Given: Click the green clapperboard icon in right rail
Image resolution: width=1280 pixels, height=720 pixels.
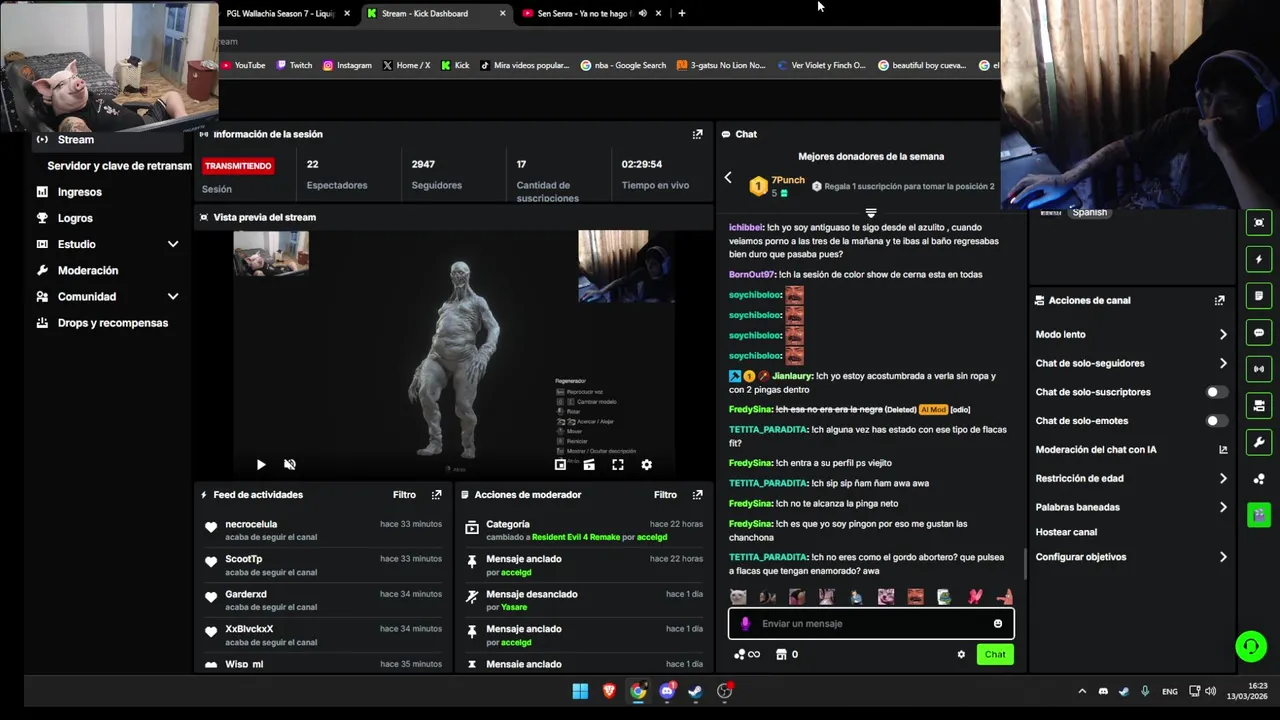Looking at the screenshot, I should coord(1259,515).
